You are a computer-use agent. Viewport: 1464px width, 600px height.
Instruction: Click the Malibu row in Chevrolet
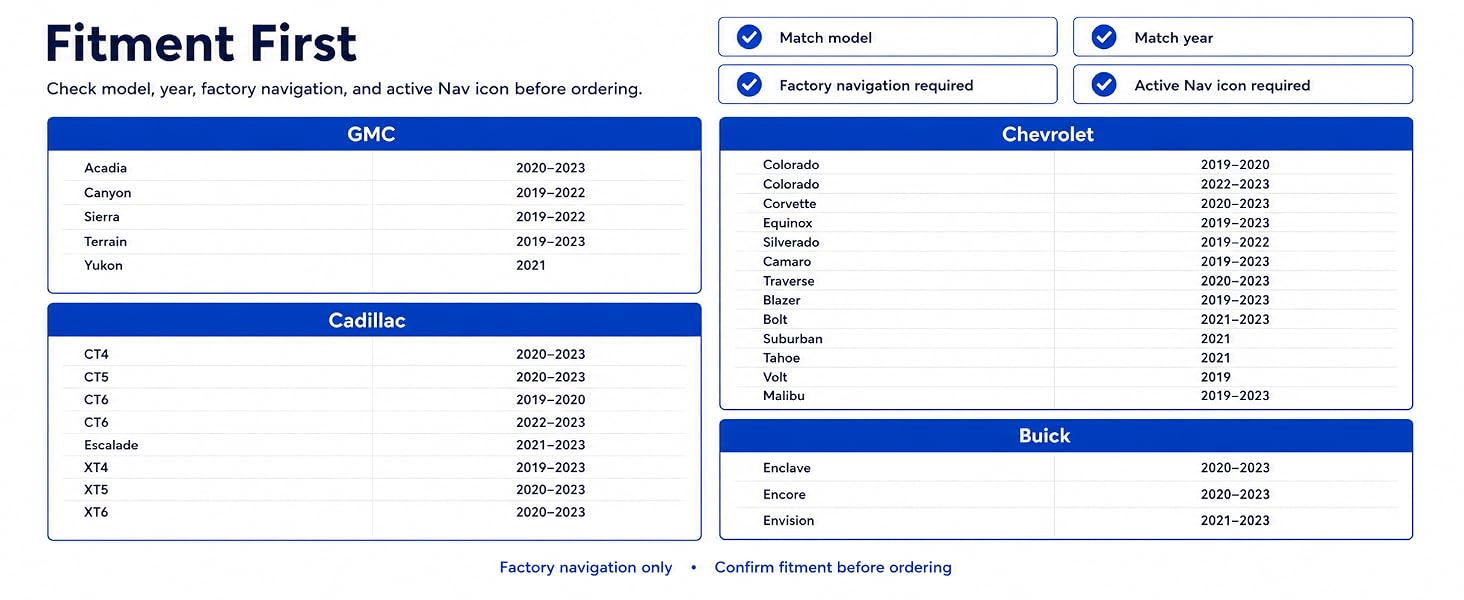tap(1066, 396)
